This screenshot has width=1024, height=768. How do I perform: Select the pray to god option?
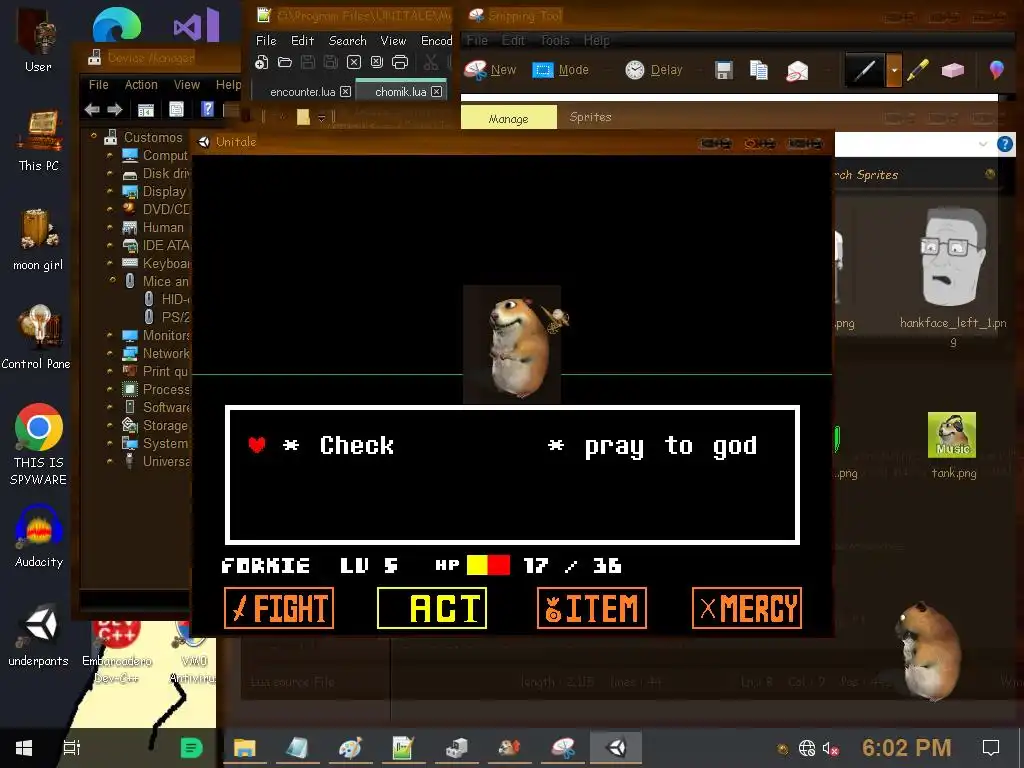(670, 447)
